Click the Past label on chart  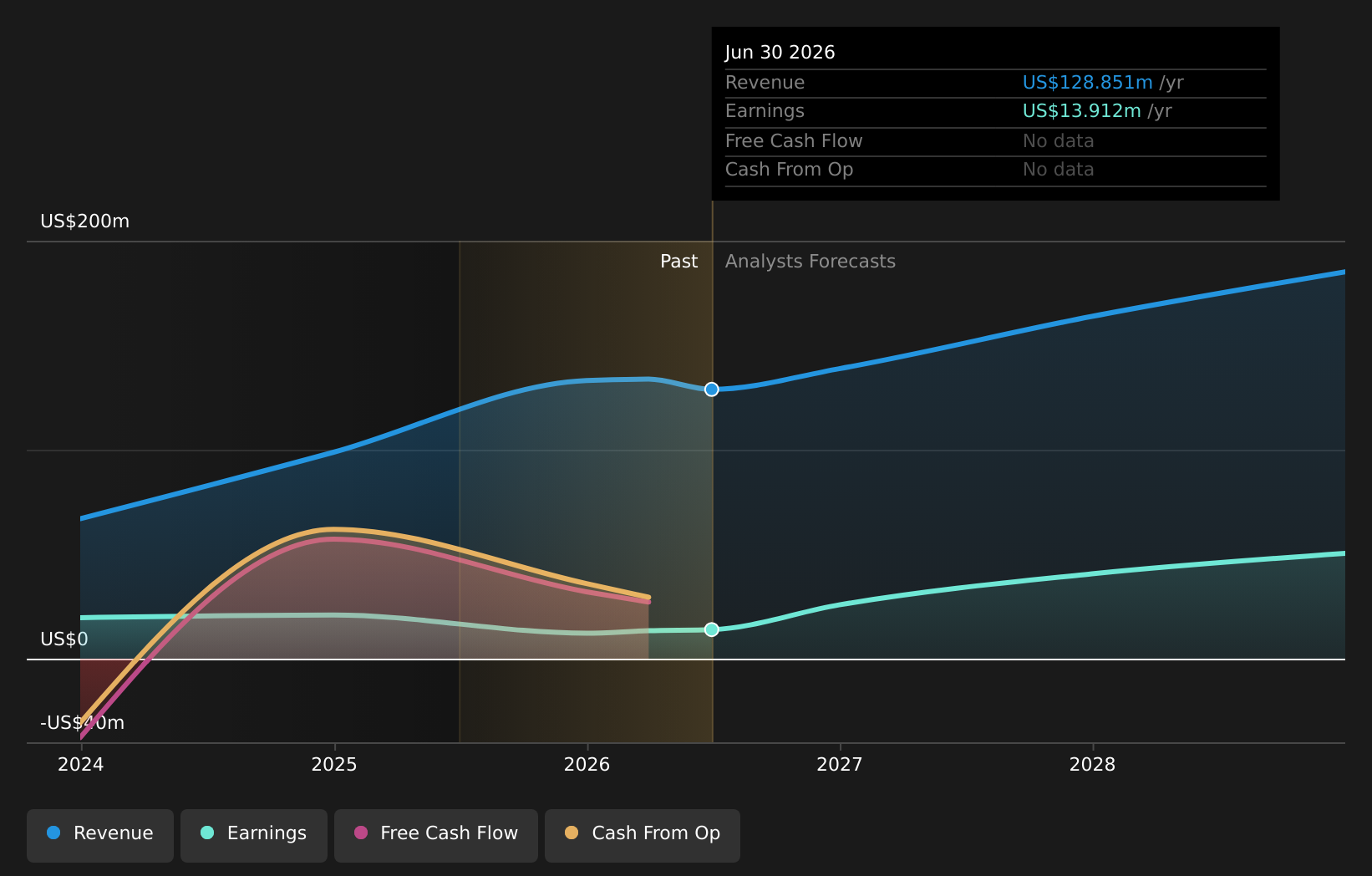coord(678,262)
